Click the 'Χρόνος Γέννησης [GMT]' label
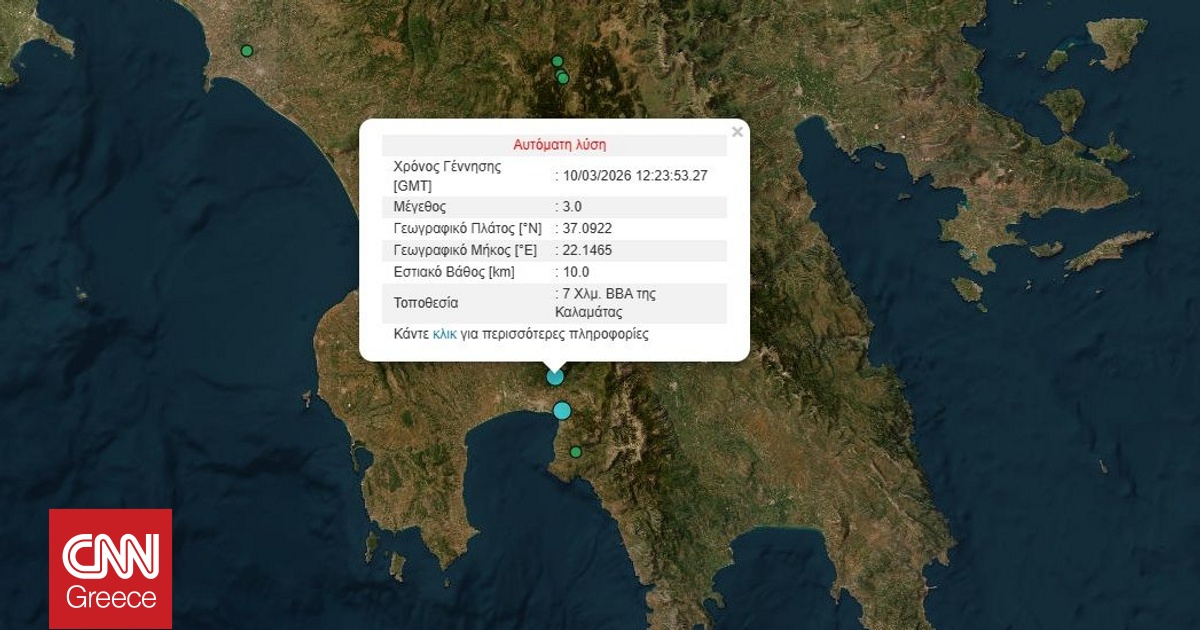The height and width of the screenshot is (630, 1200). click(447, 176)
